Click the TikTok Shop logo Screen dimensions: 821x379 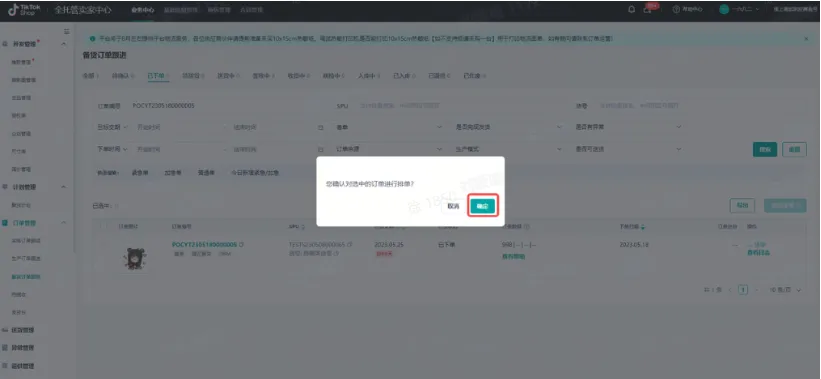click(25, 9)
